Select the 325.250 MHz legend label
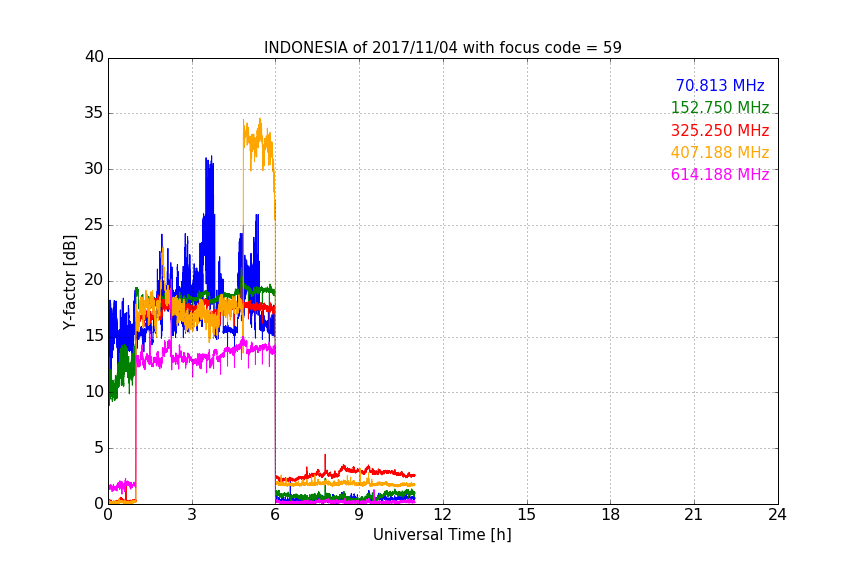Viewport: 864px width, 576px height. [720, 130]
